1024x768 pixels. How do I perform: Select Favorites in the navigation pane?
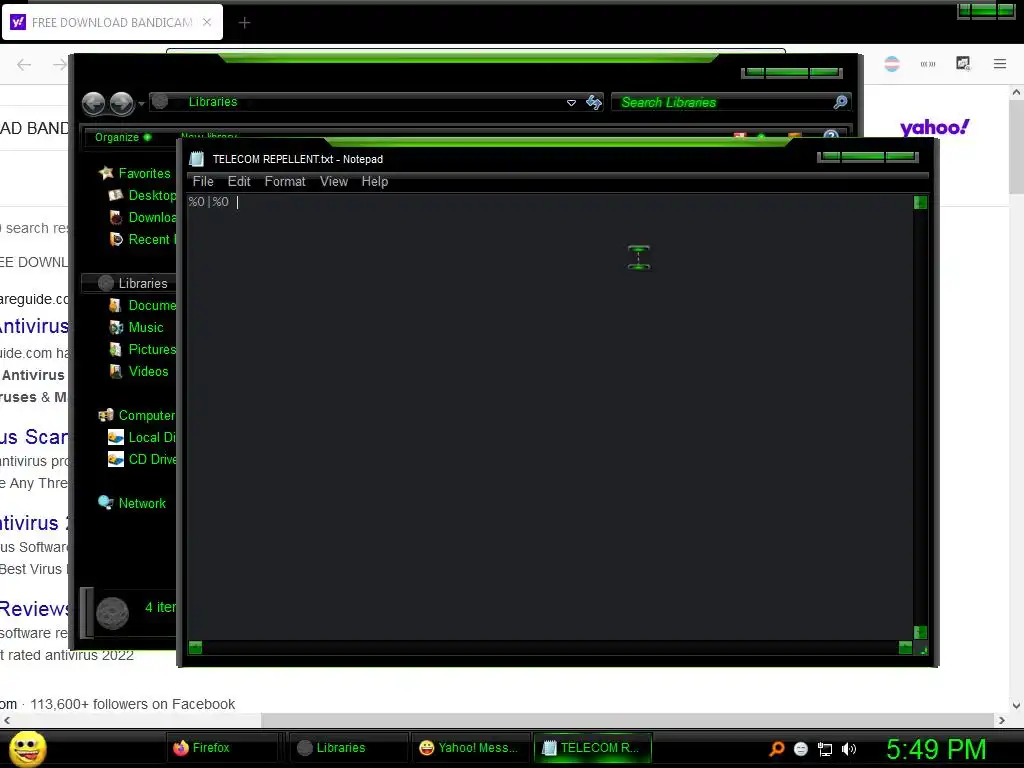[144, 173]
